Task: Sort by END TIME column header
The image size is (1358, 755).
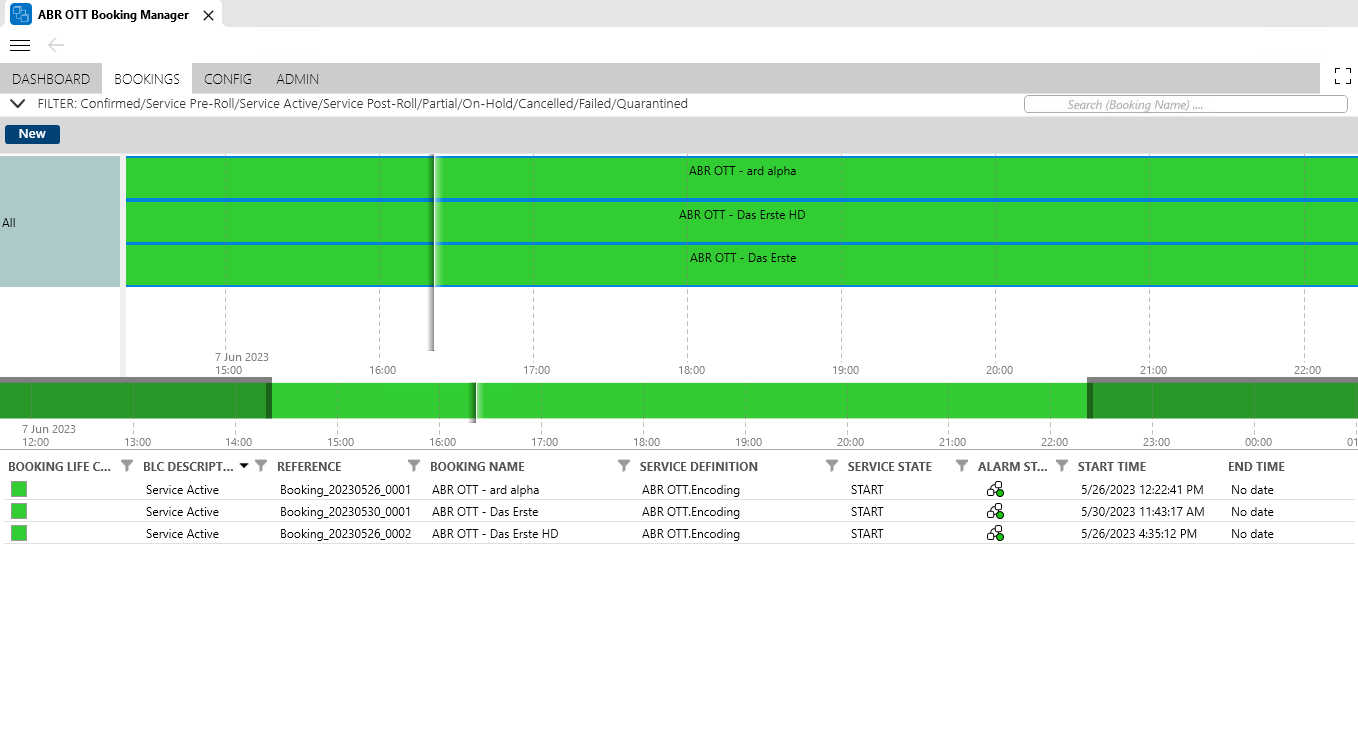Action: (1256, 466)
